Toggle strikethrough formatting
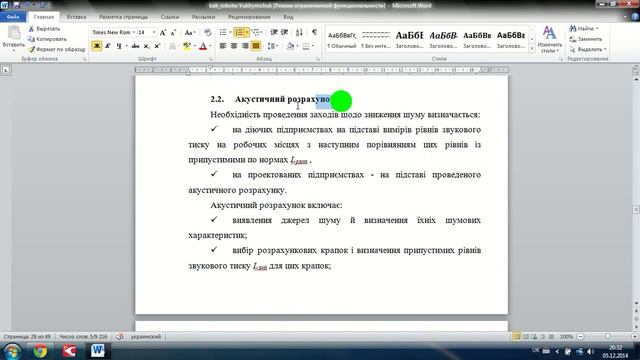The image size is (640, 360). click(x=135, y=46)
